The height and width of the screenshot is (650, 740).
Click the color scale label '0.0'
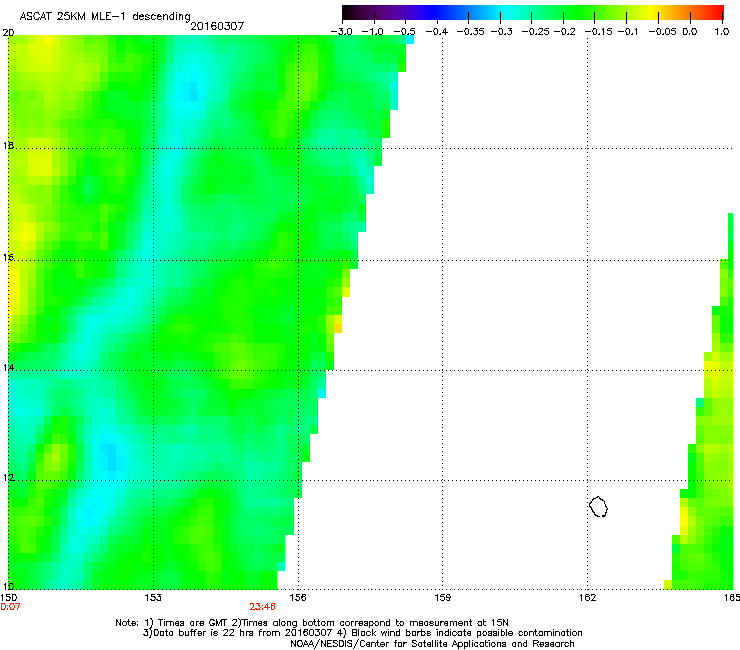click(690, 32)
